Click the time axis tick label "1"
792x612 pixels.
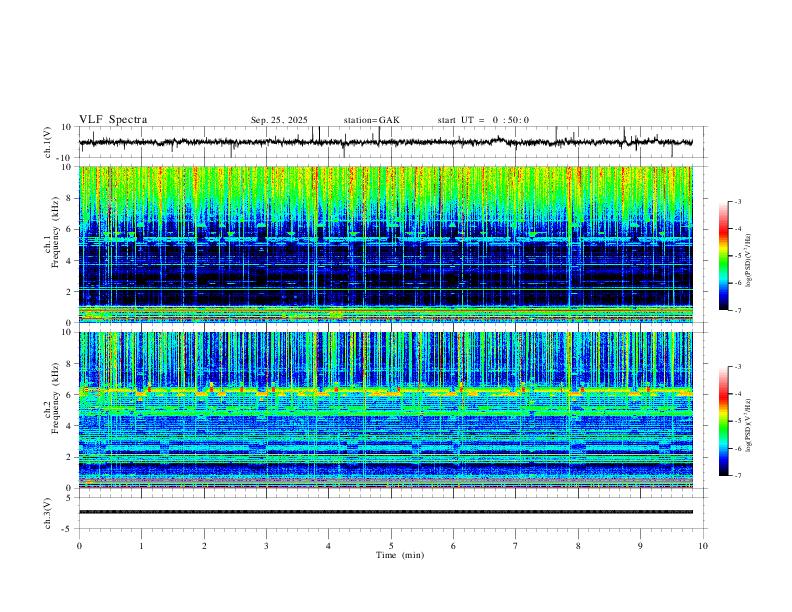[x=141, y=546]
